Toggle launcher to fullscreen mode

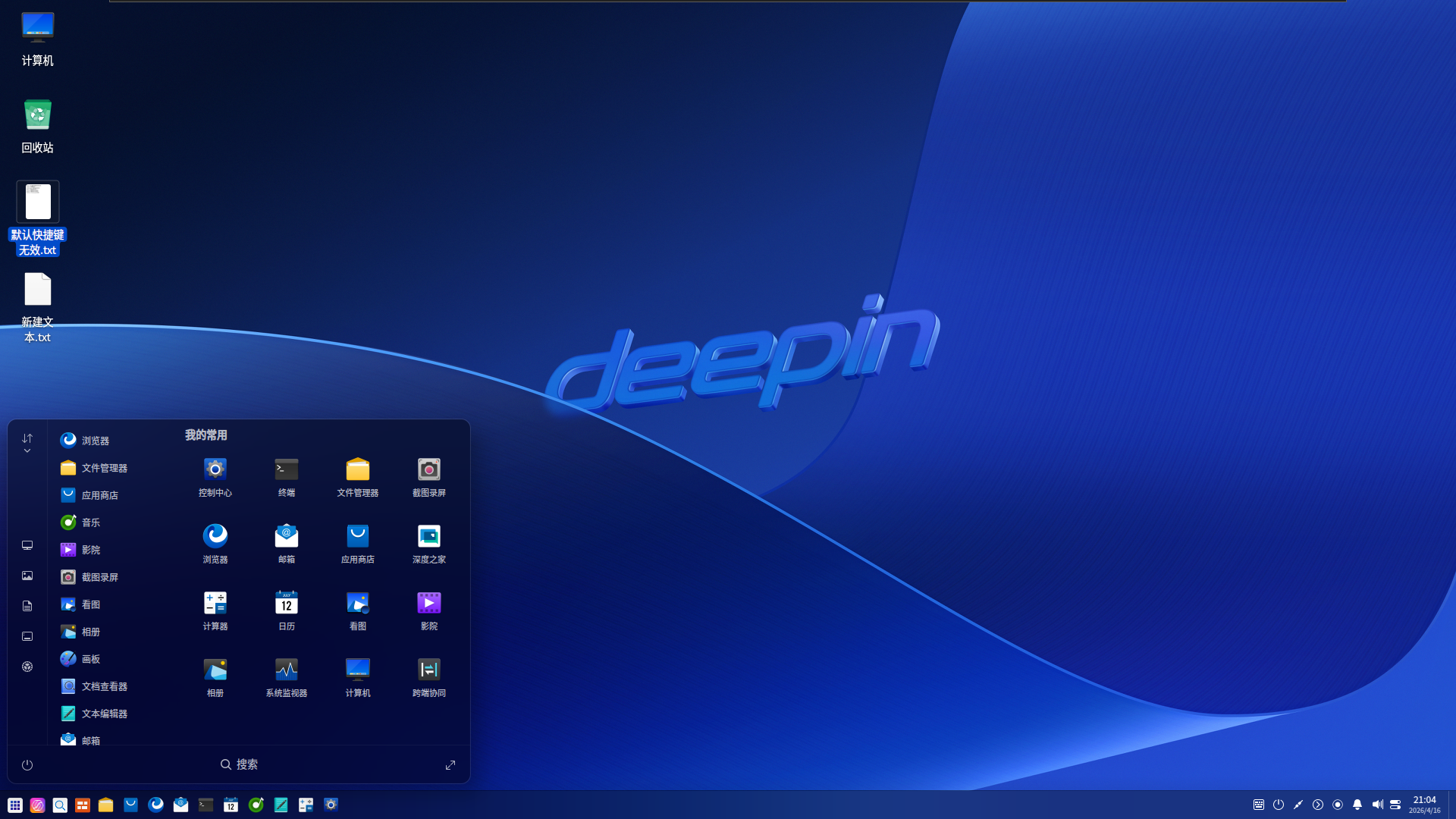click(450, 765)
